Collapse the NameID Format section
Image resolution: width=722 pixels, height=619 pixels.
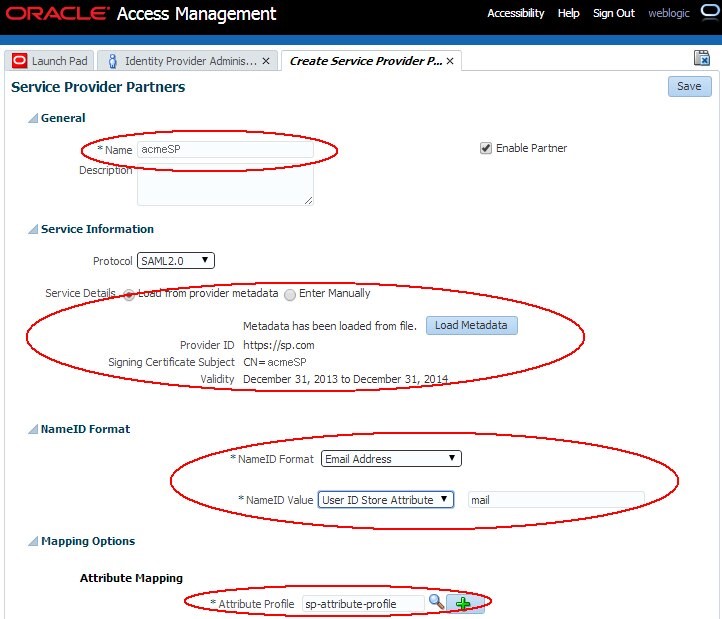click(33, 429)
